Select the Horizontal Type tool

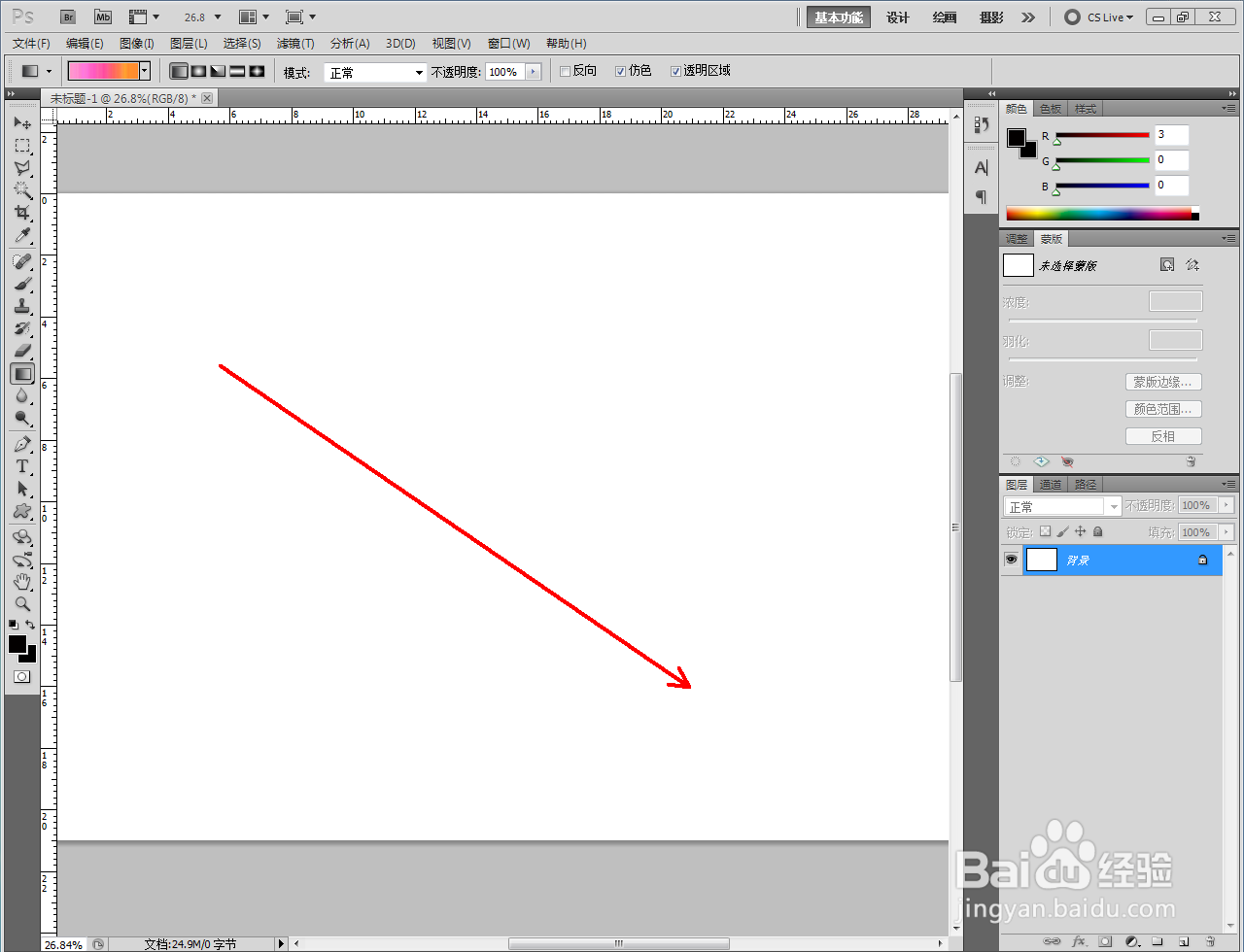[22, 467]
